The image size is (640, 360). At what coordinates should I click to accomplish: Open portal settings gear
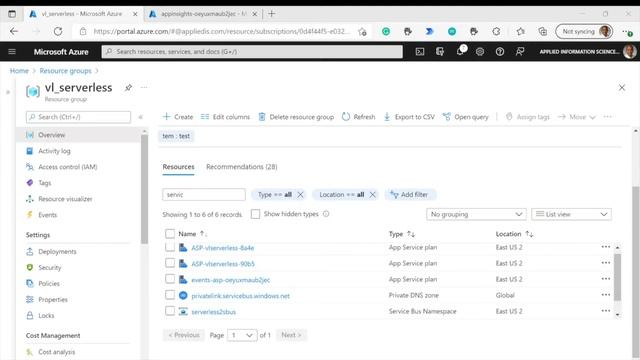pyautogui.click(x=480, y=52)
